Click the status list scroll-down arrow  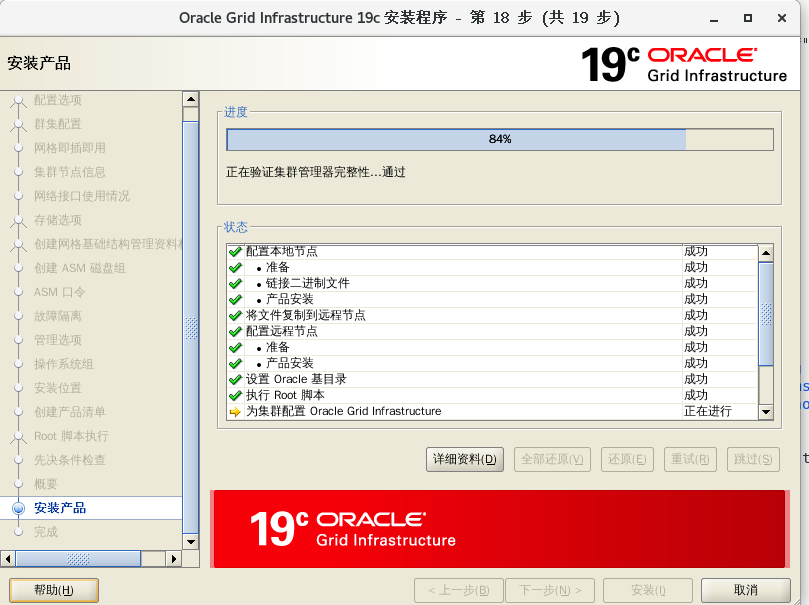(766, 412)
